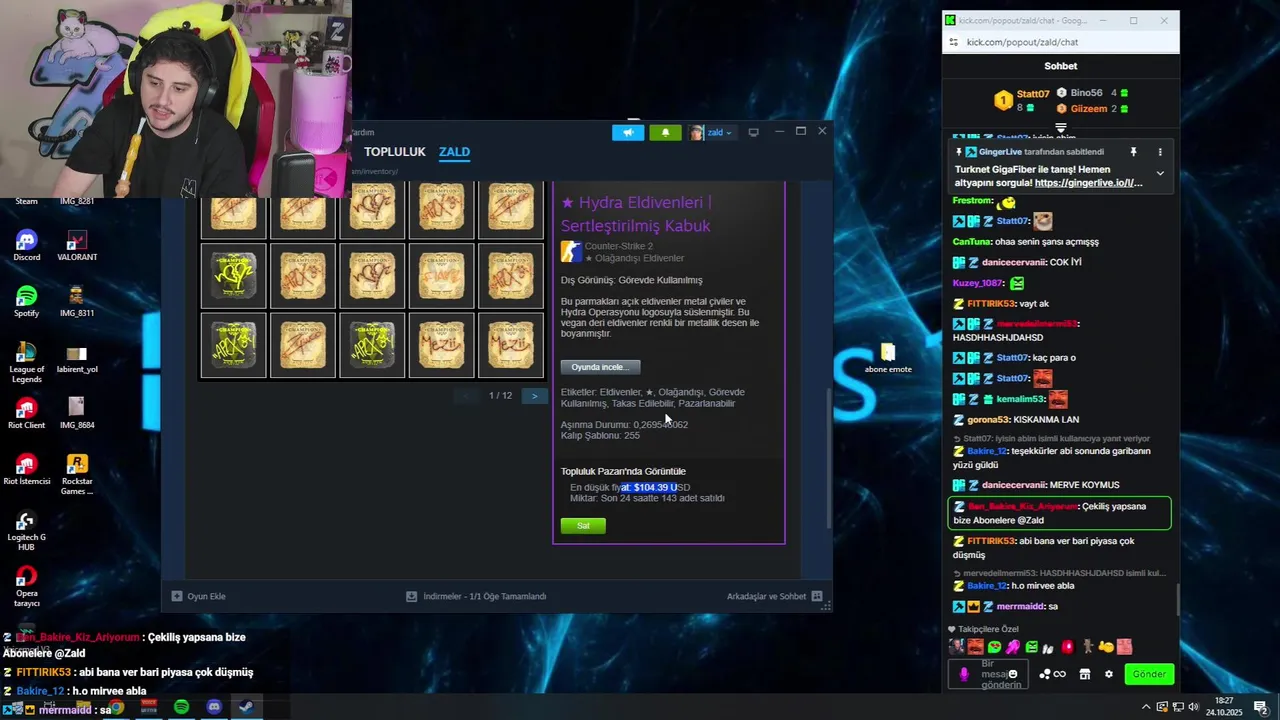1280x720 pixels.
Task: Show hidden system tray icons
Action: point(1145,707)
